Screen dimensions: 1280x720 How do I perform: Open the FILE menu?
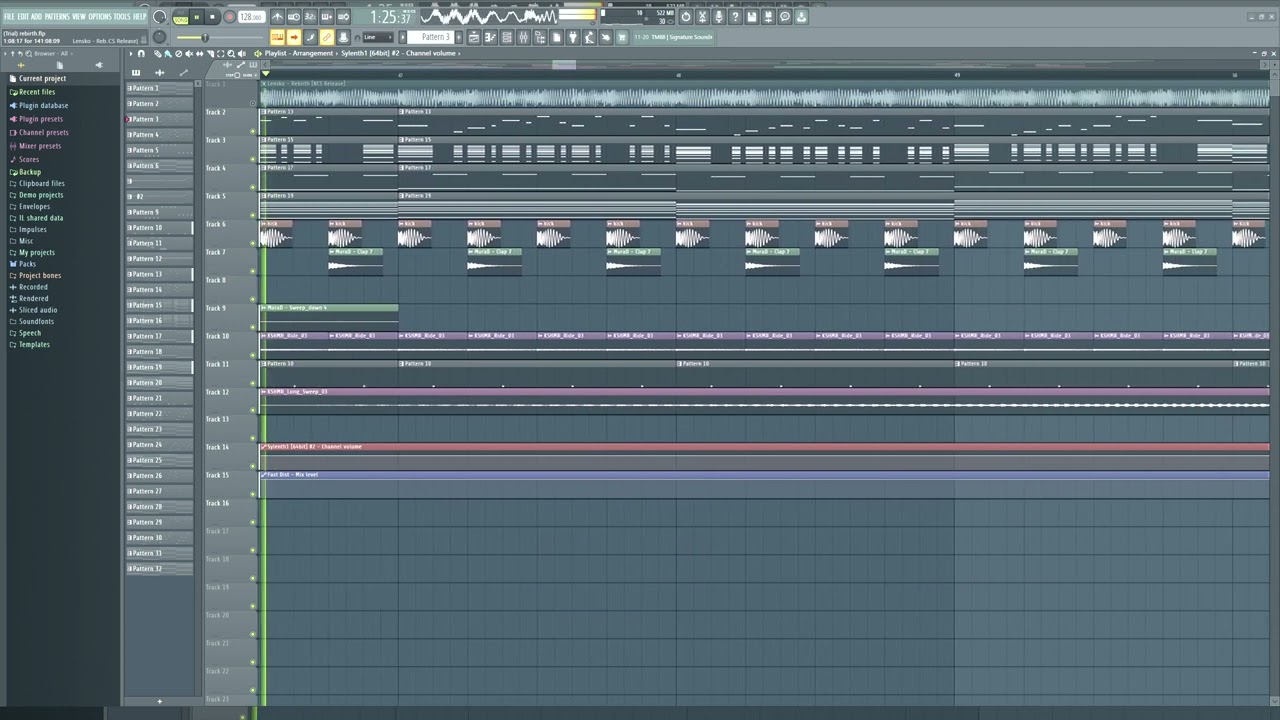9,17
